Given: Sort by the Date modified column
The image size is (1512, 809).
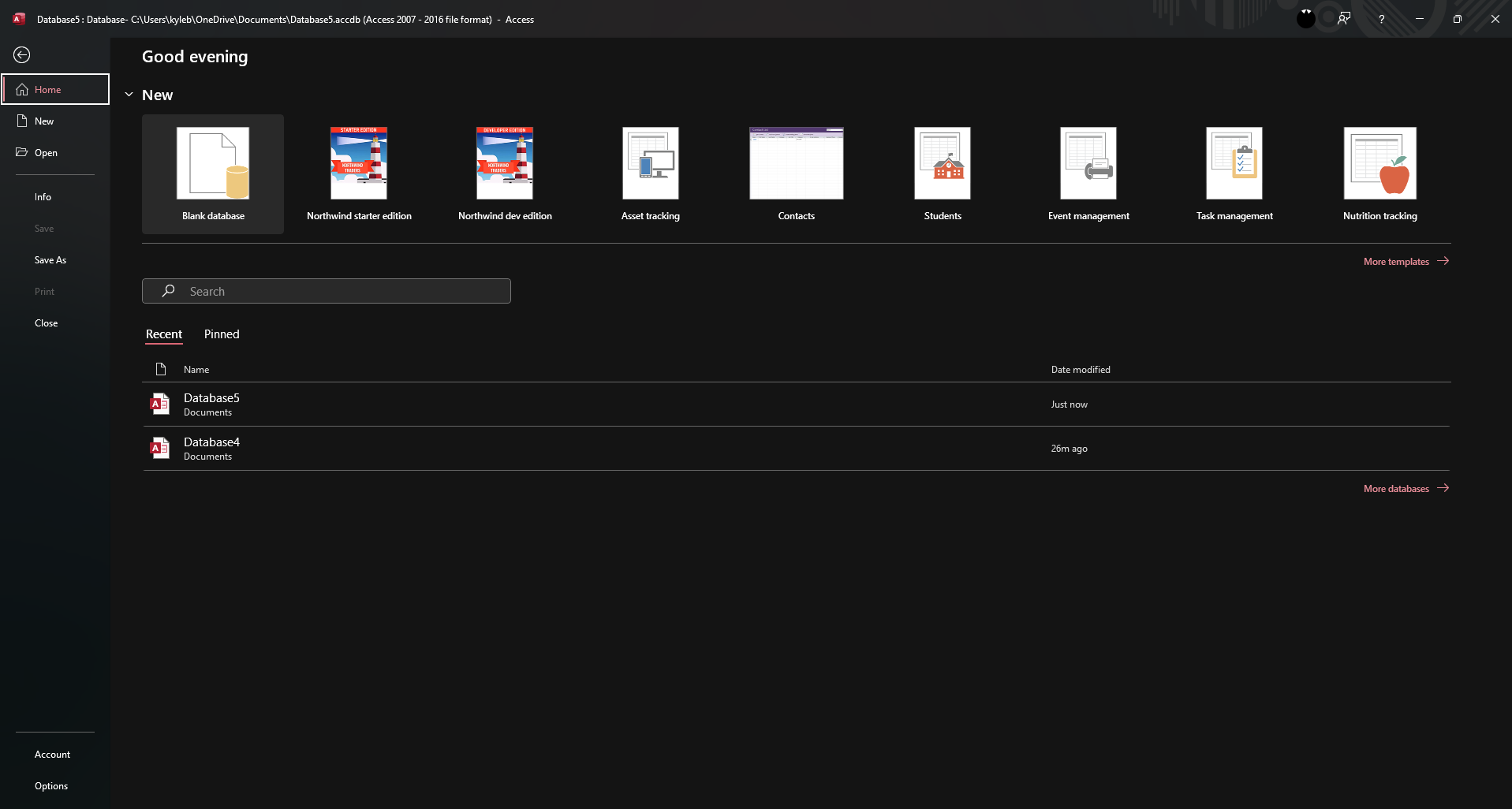Looking at the screenshot, I should click(1081, 369).
